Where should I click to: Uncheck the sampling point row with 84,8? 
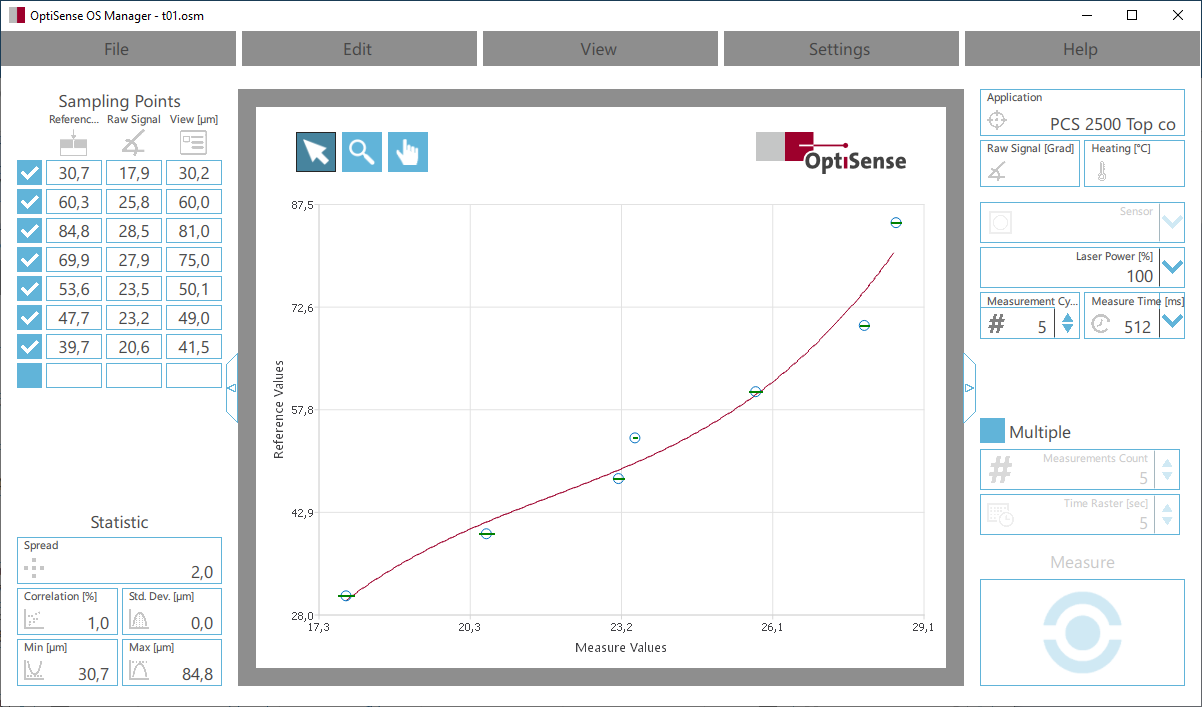(30, 231)
